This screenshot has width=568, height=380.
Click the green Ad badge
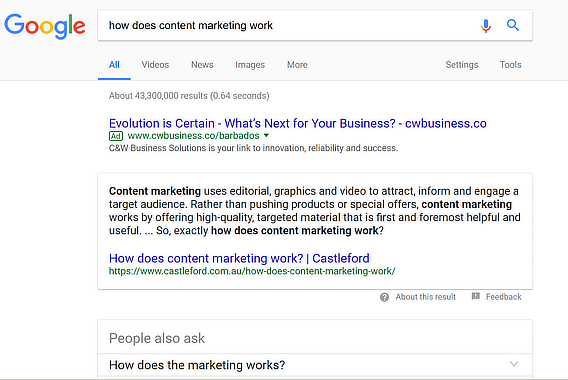116,136
